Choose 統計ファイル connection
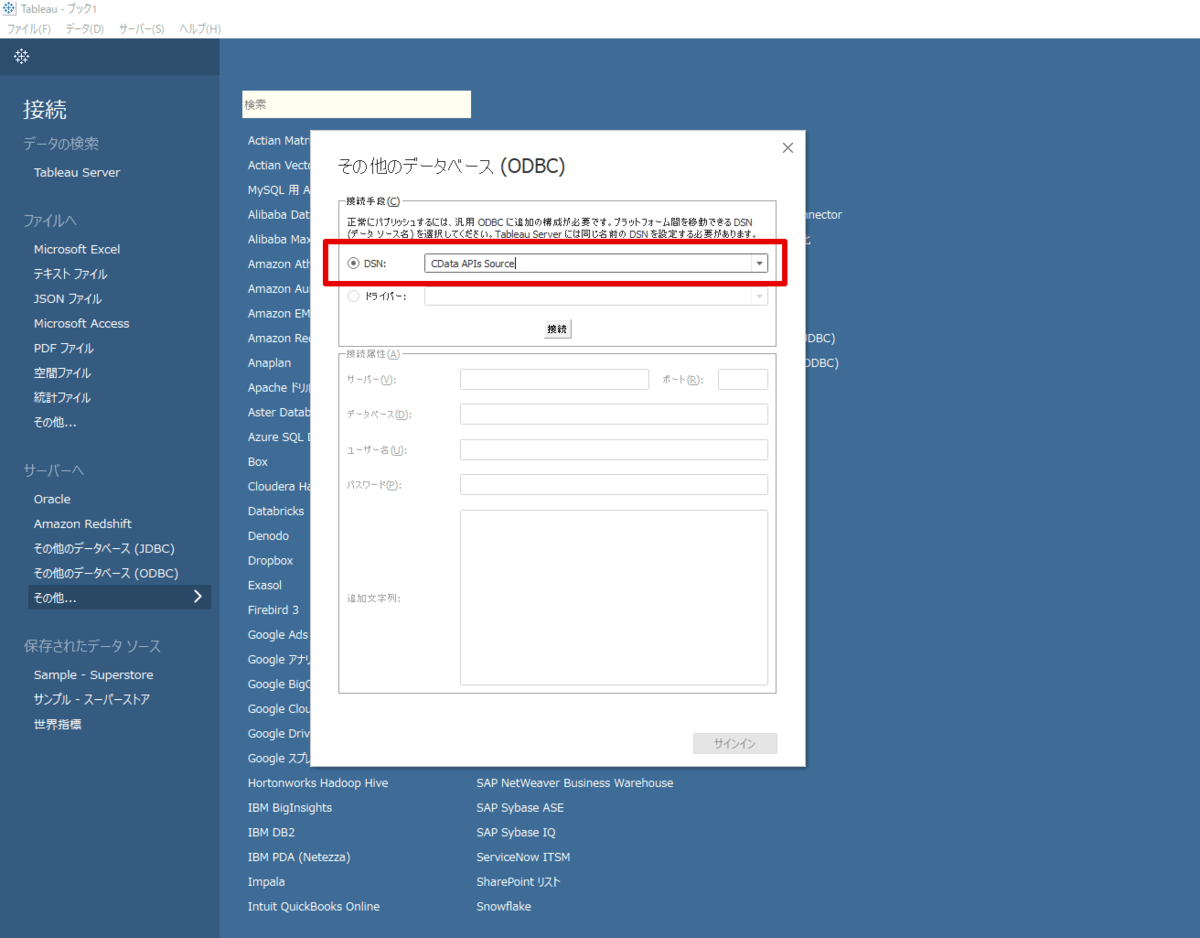This screenshot has width=1200, height=938. [62, 398]
